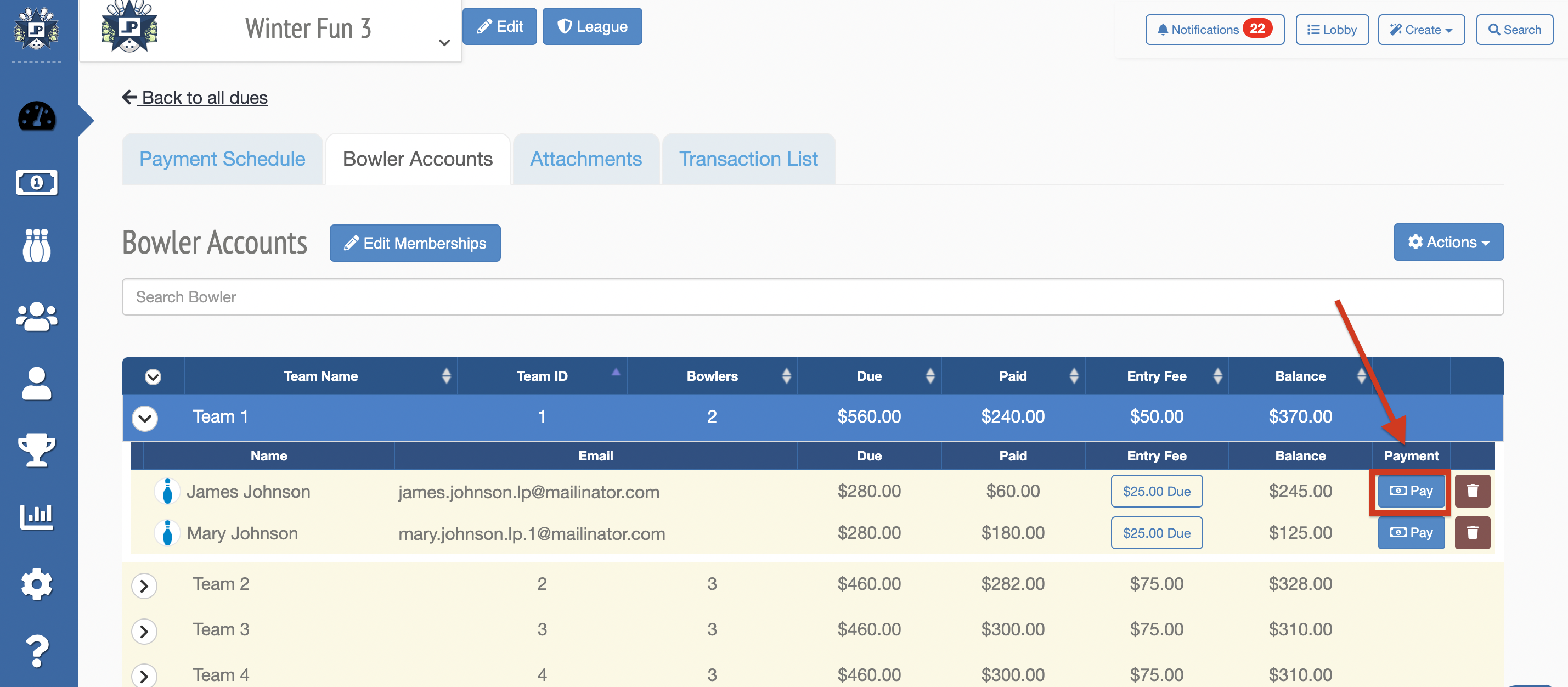
Task: Click the dues money bill sidebar icon
Action: tap(37, 182)
